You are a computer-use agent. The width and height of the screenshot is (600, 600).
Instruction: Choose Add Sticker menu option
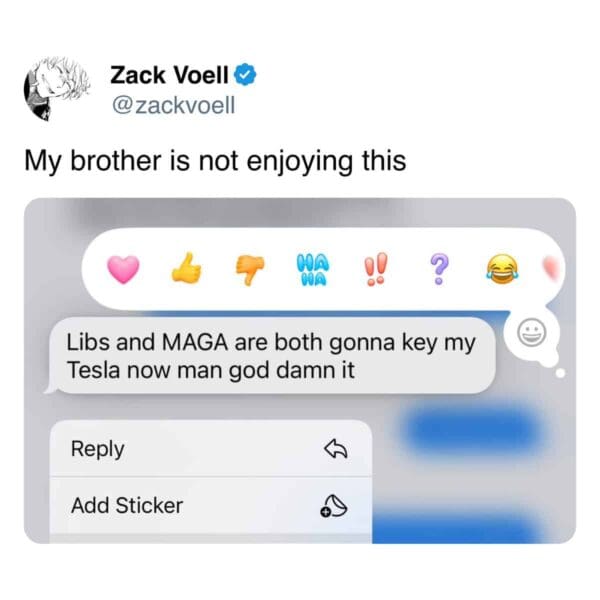tap(211, 505)
